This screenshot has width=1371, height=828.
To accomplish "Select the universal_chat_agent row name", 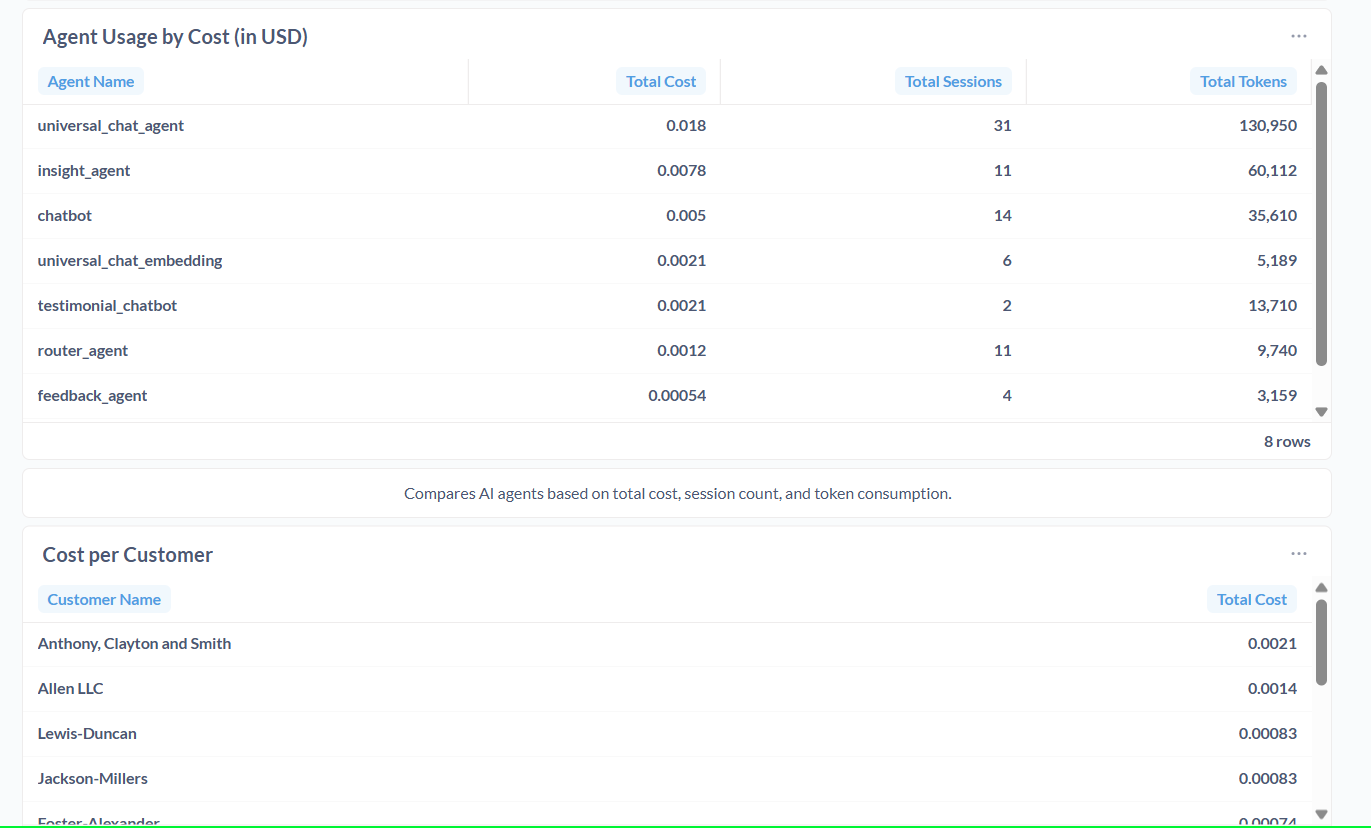I will [111, 126].
